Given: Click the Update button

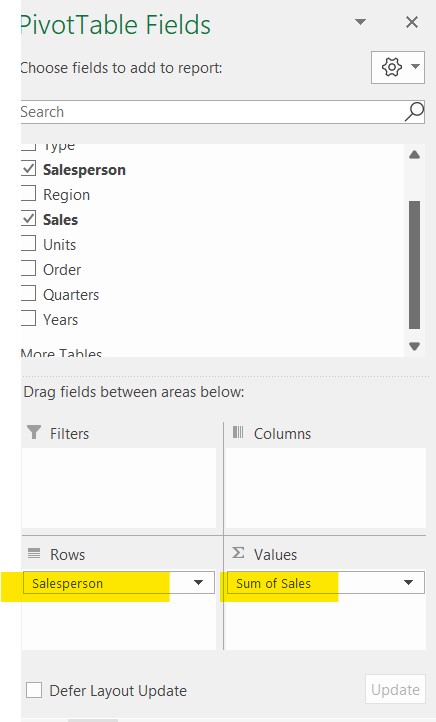Looking at the screenshot, I should pos(395,689).
